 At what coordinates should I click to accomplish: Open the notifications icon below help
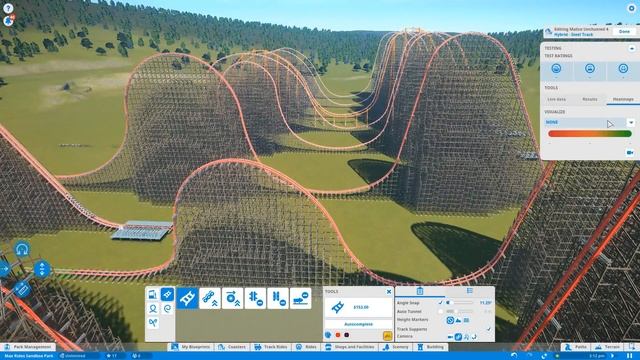(x=9, y=20)
